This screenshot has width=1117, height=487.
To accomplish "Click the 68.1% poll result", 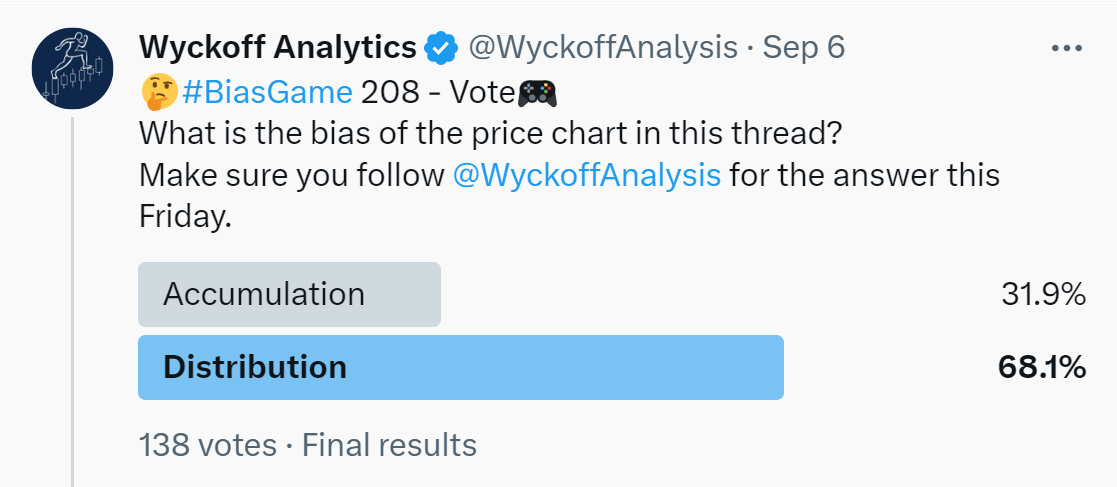I will click(1042, 367).
